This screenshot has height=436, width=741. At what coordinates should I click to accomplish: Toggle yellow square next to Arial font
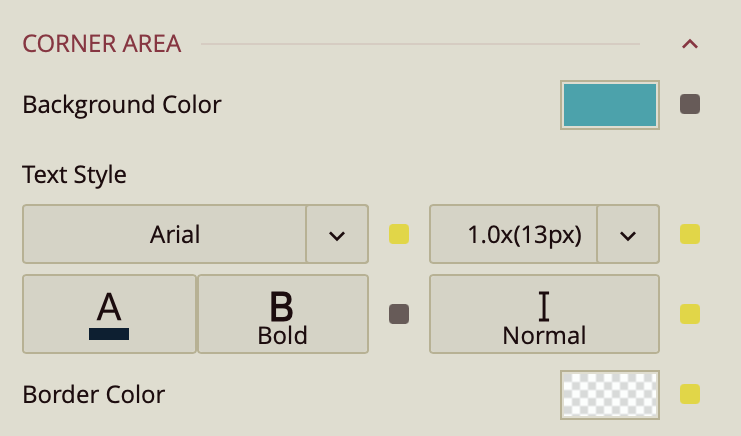(399, 235)
